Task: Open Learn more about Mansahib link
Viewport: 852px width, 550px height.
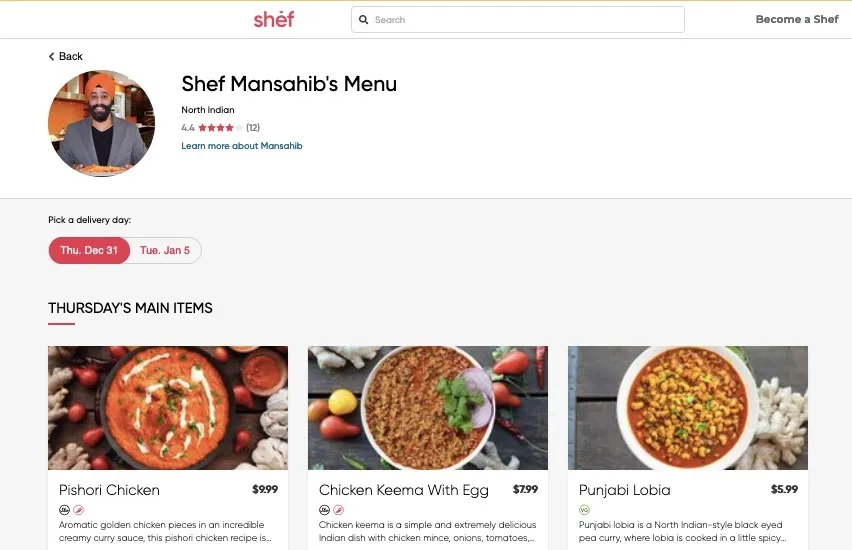Action: [242, 146]
